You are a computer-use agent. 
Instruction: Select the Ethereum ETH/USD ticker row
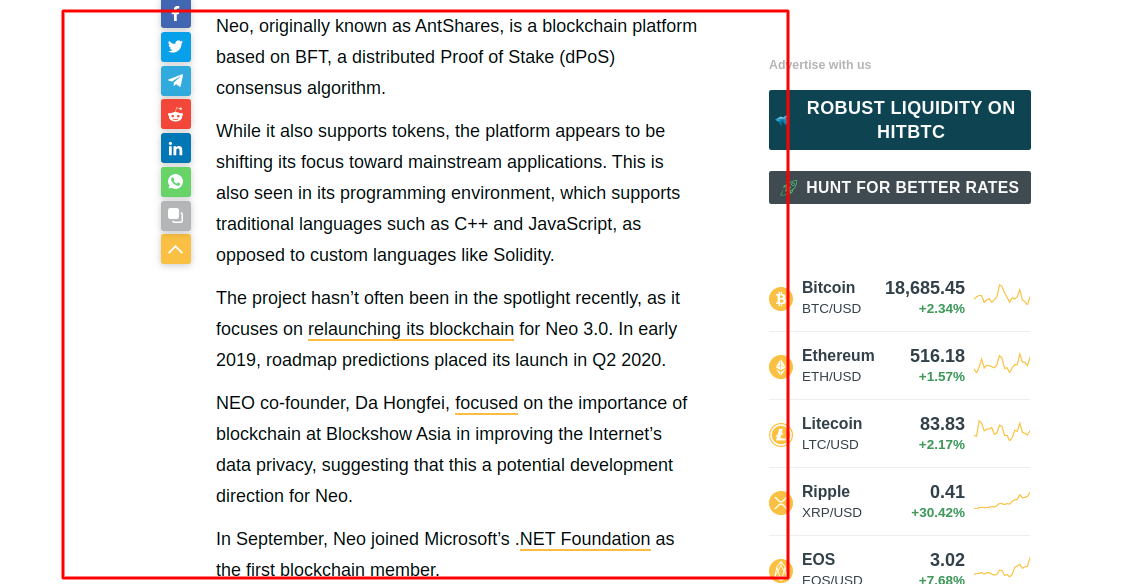tap(900, 365)
